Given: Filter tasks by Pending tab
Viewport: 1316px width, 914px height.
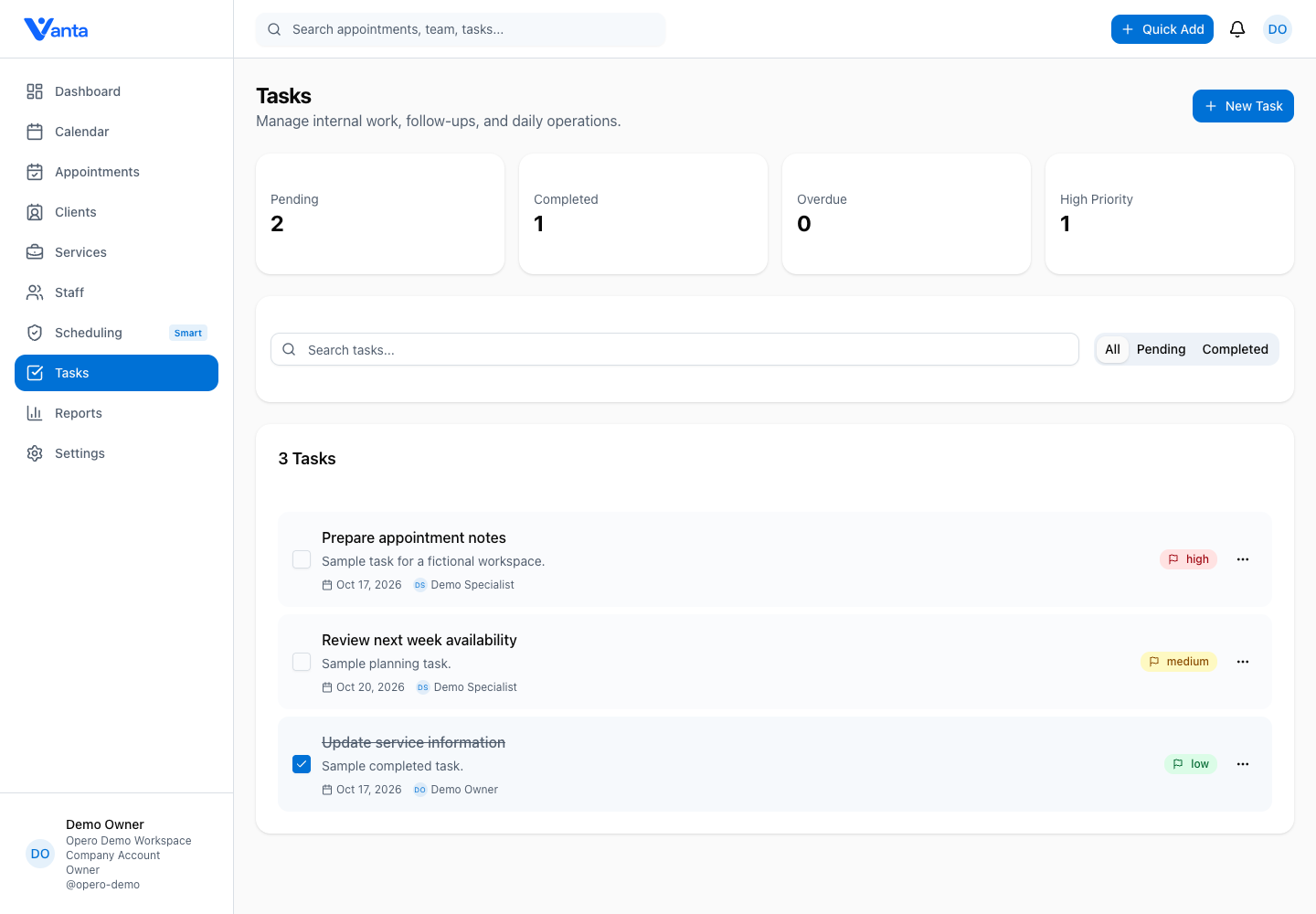Looking at the screenshot, I should click(x=1161, y=349).
